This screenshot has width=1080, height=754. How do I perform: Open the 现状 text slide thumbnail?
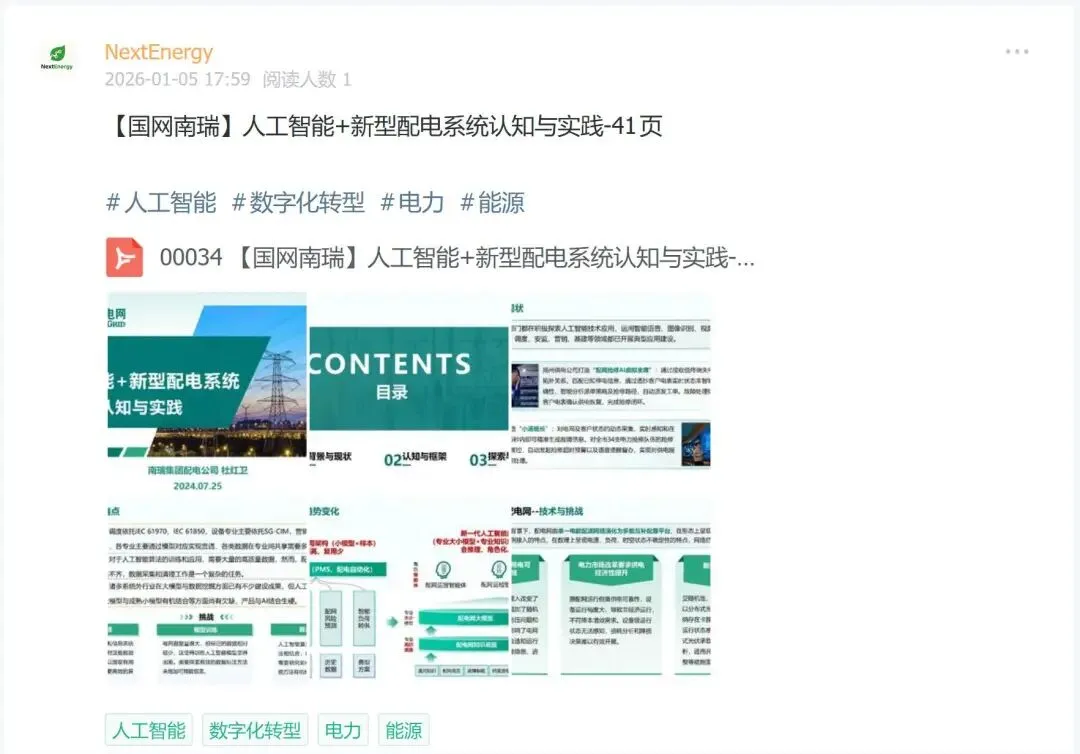(x=611, y=392)
